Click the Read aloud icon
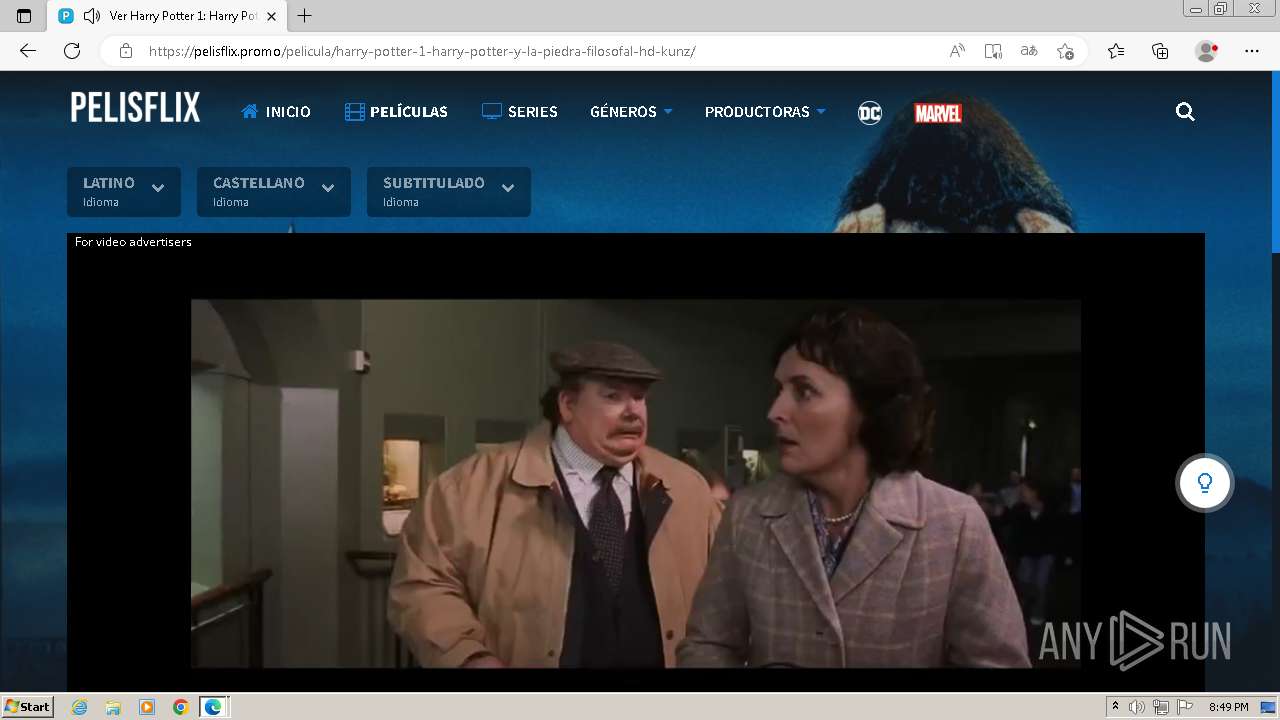This screenshot has width=1280, height=720. point(957,51)
